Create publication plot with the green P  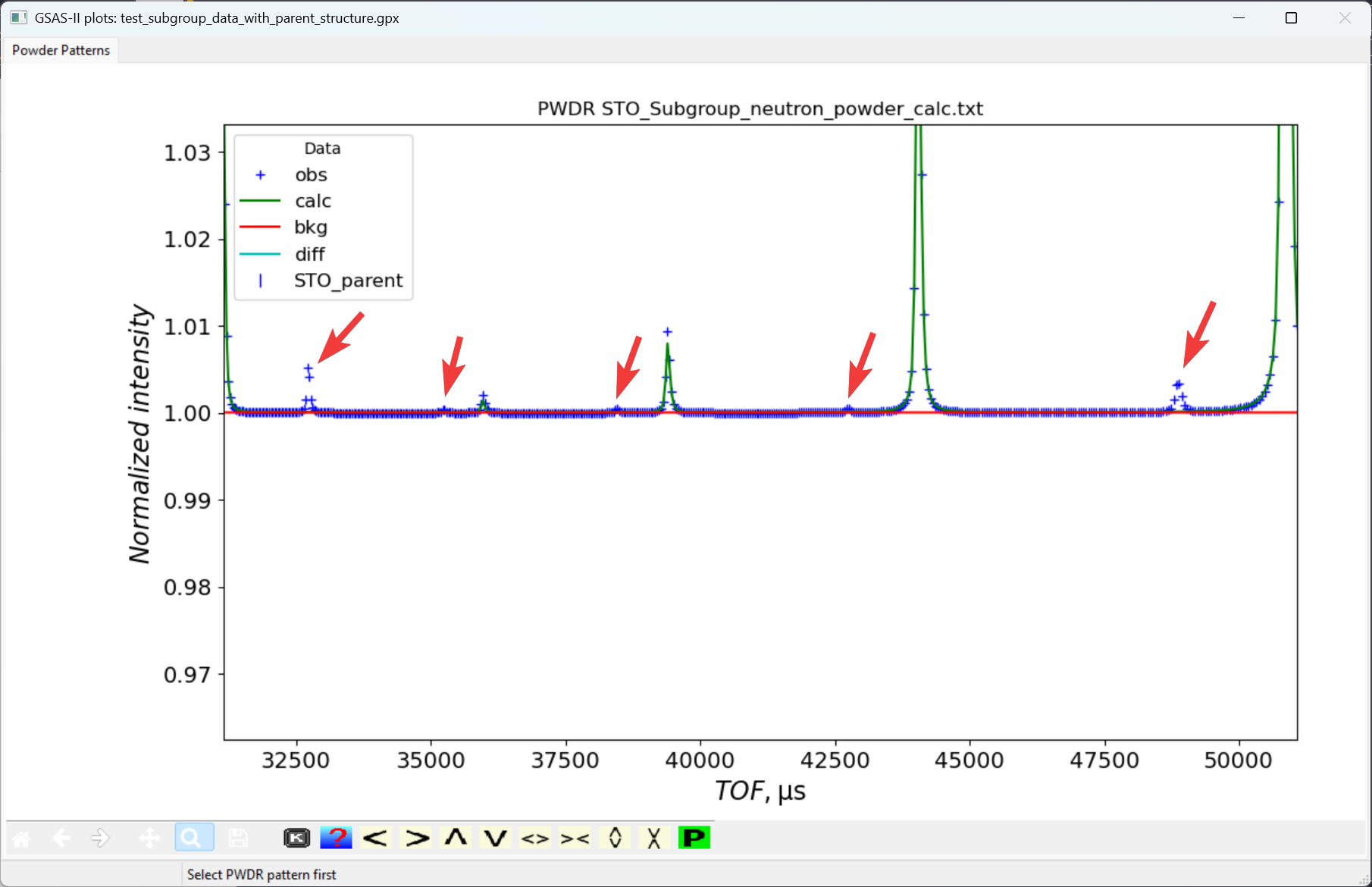pos(694,837)
